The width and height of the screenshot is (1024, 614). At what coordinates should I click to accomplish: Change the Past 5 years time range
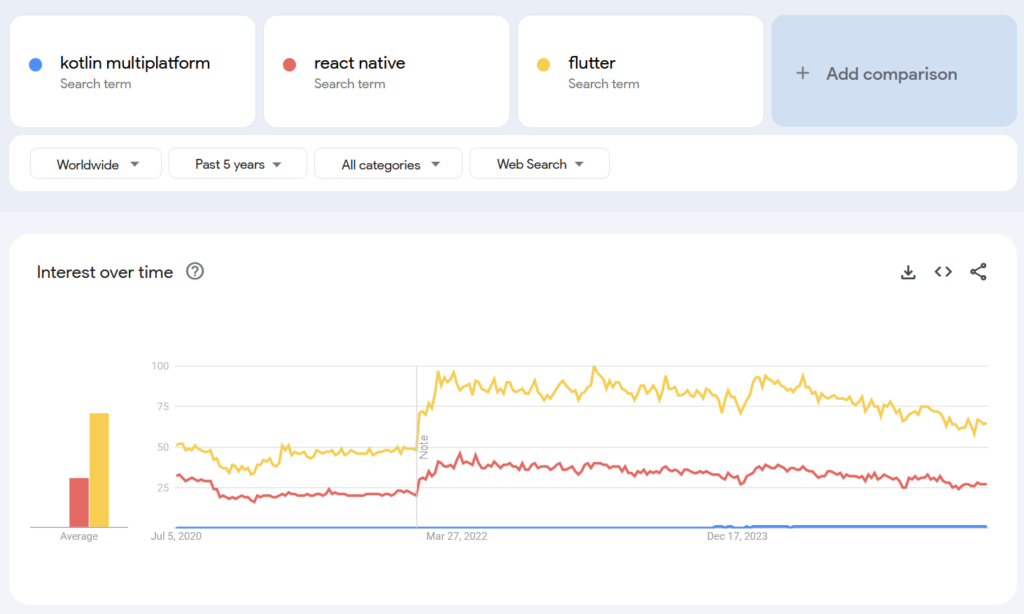(238, 164)
